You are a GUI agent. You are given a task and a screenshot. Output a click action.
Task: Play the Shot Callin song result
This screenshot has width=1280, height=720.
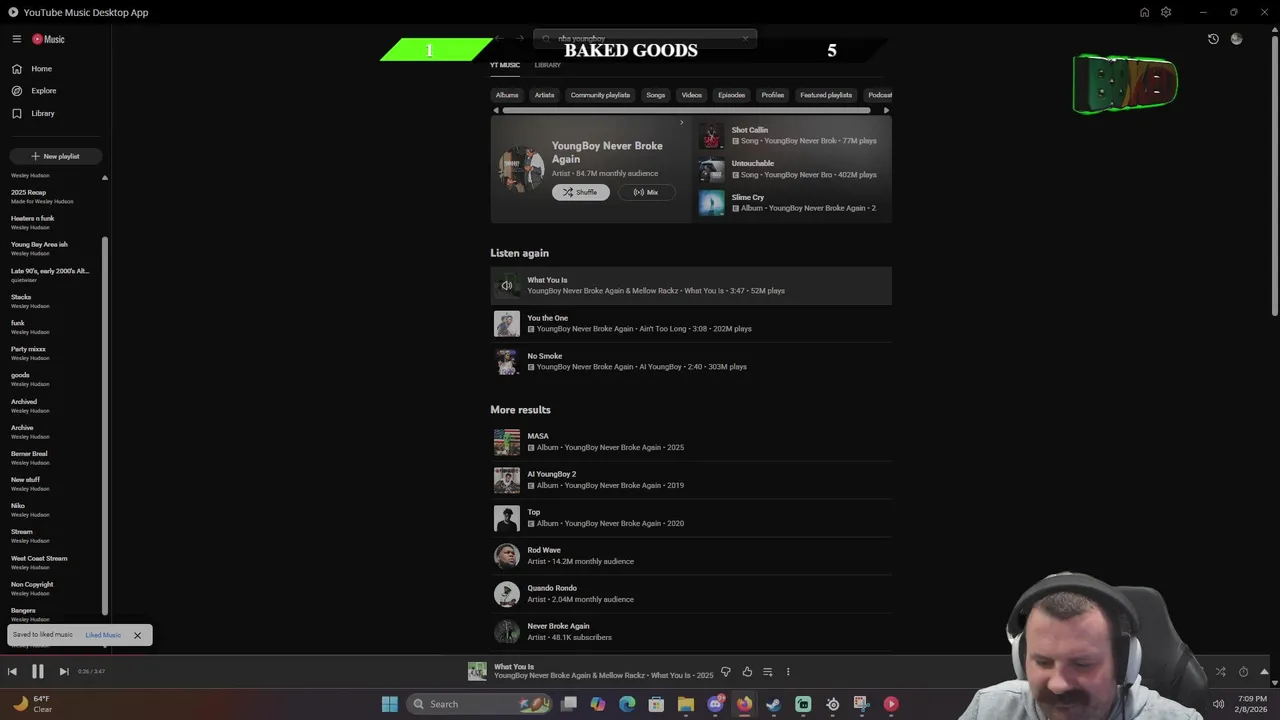click(794, 135)
